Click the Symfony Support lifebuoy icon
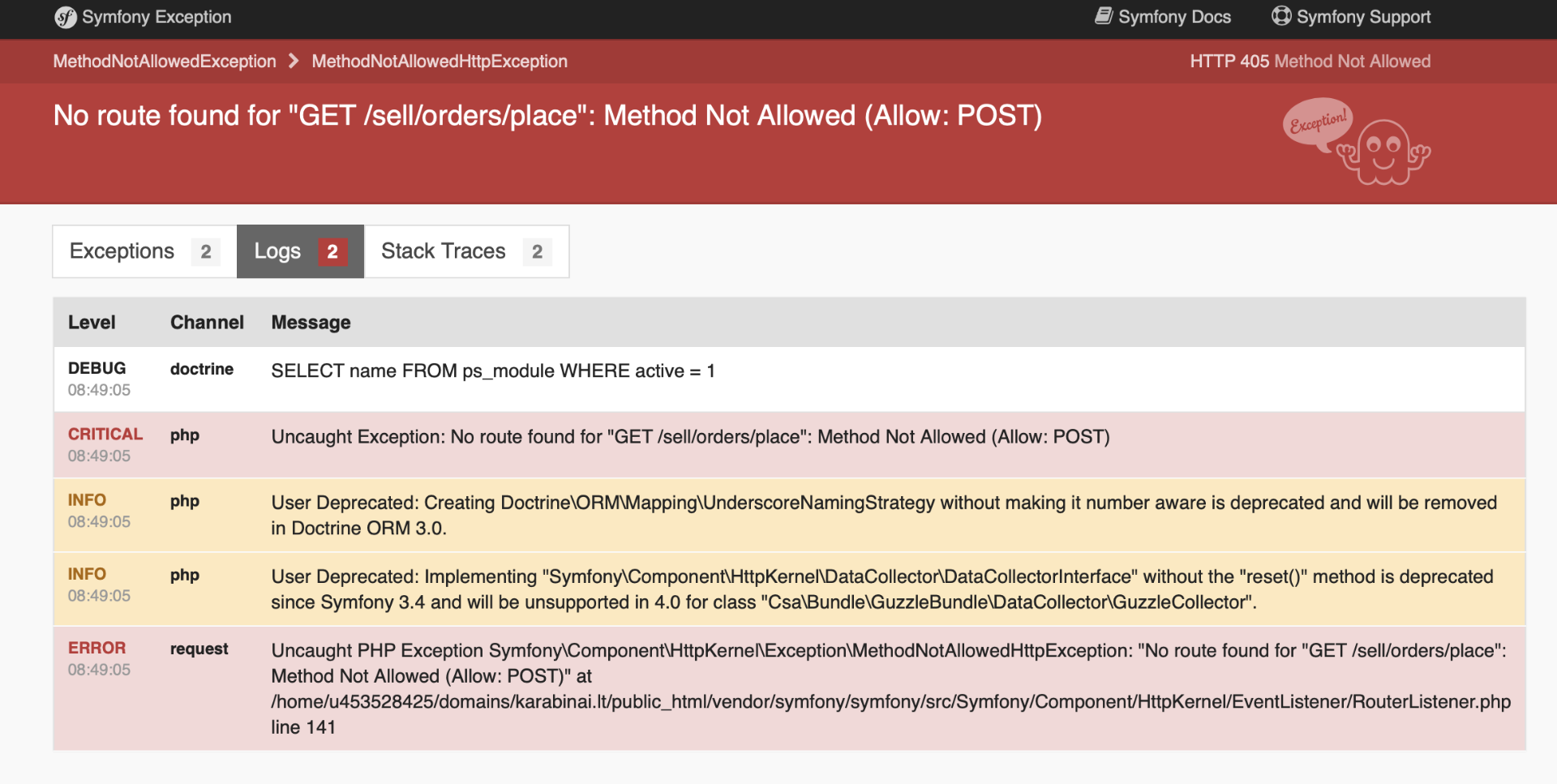 pos(1281,16)
